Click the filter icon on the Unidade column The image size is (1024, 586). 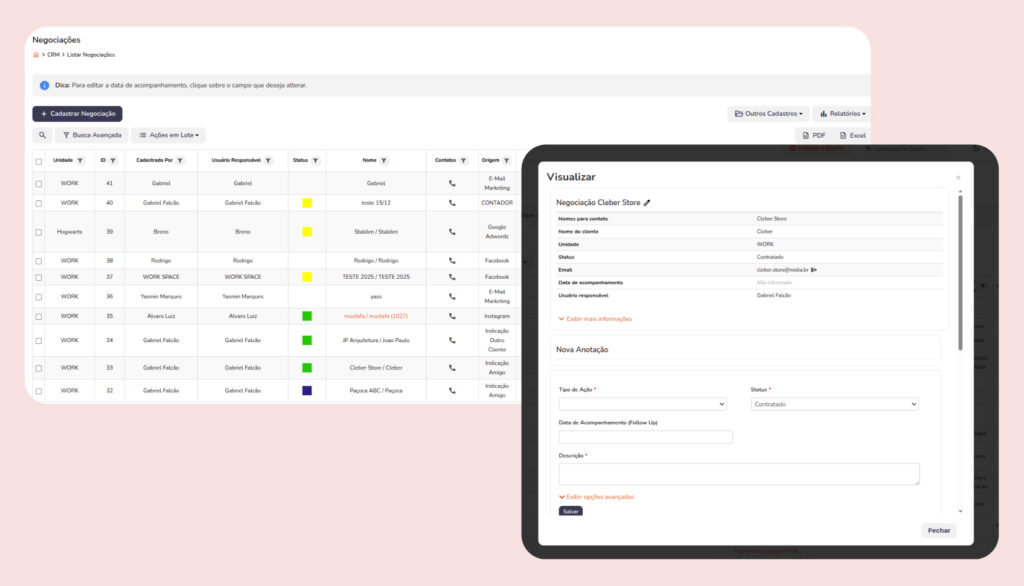pyautogui.click(x=80, y=161)
